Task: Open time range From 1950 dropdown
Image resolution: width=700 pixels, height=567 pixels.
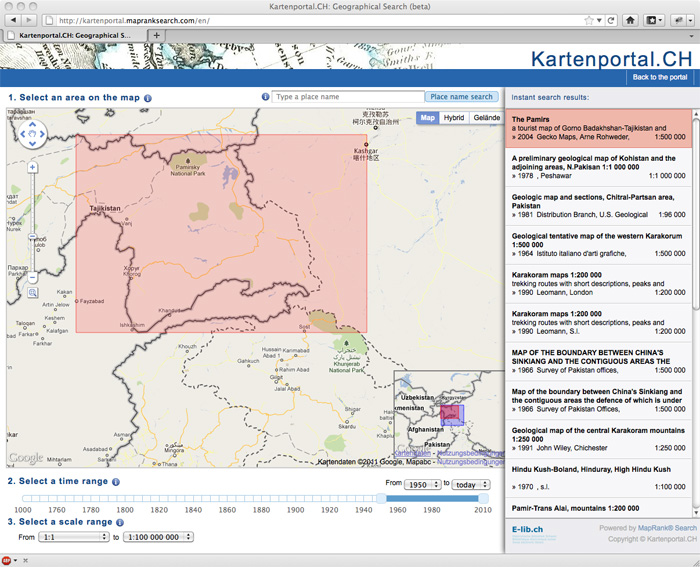Action: [422, 484]
